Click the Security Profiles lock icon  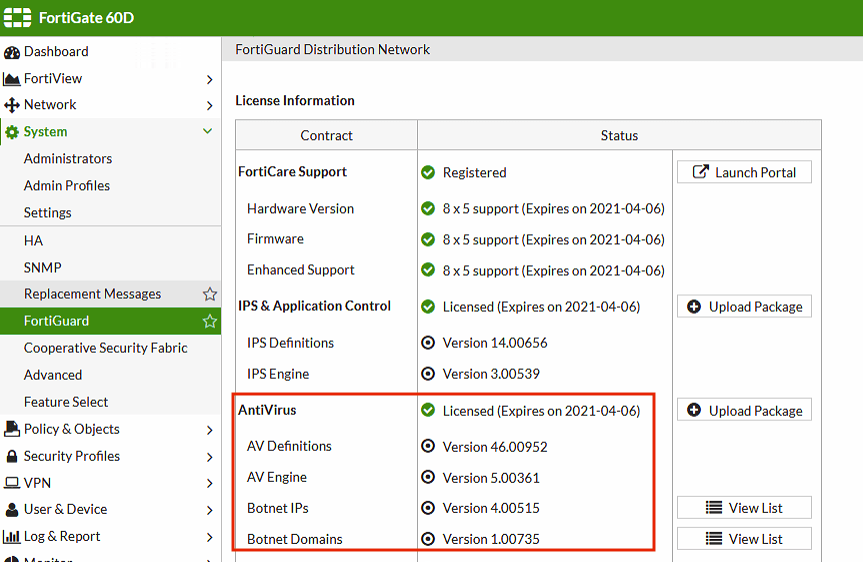[12, 456]
